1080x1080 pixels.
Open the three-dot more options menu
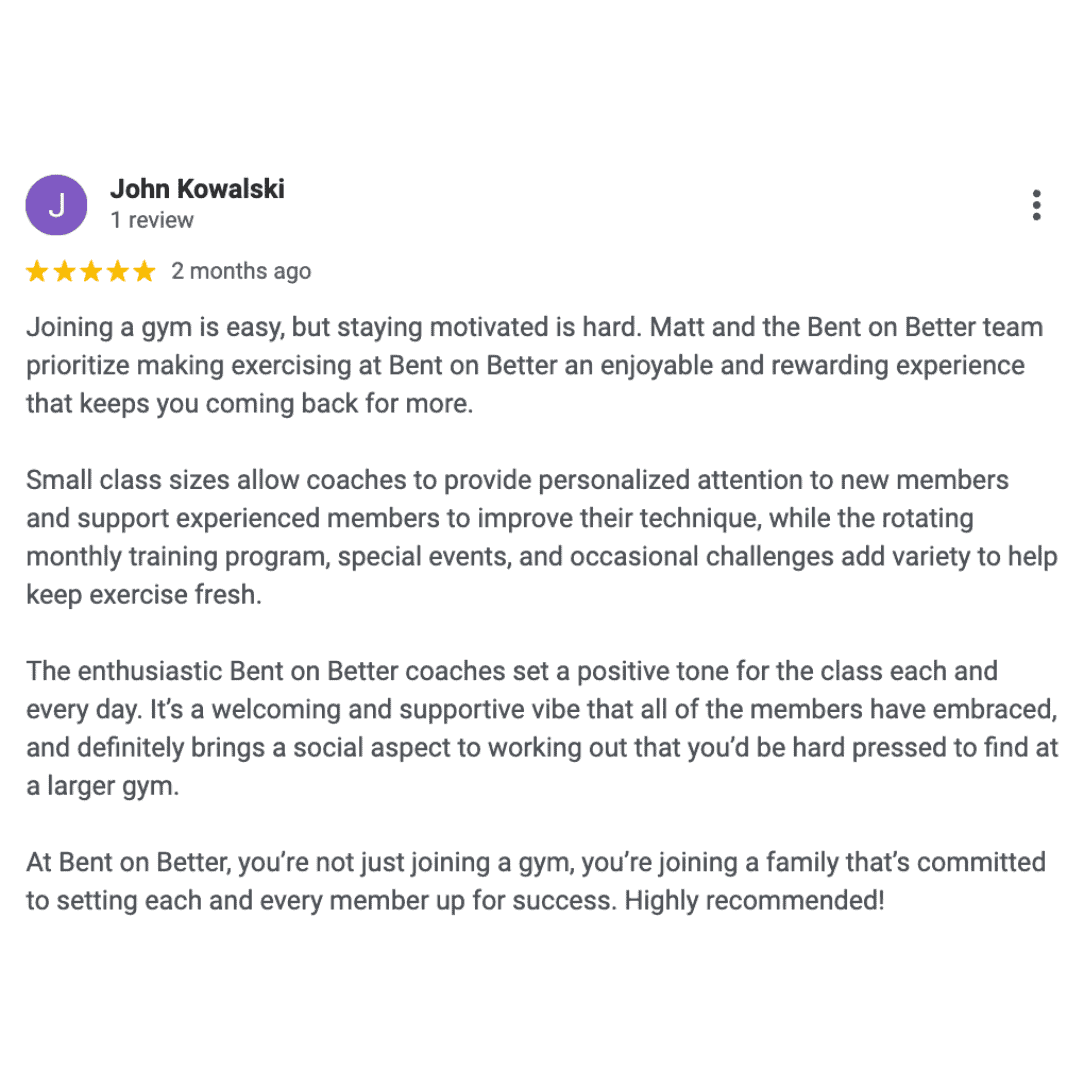pos(1036,205)
